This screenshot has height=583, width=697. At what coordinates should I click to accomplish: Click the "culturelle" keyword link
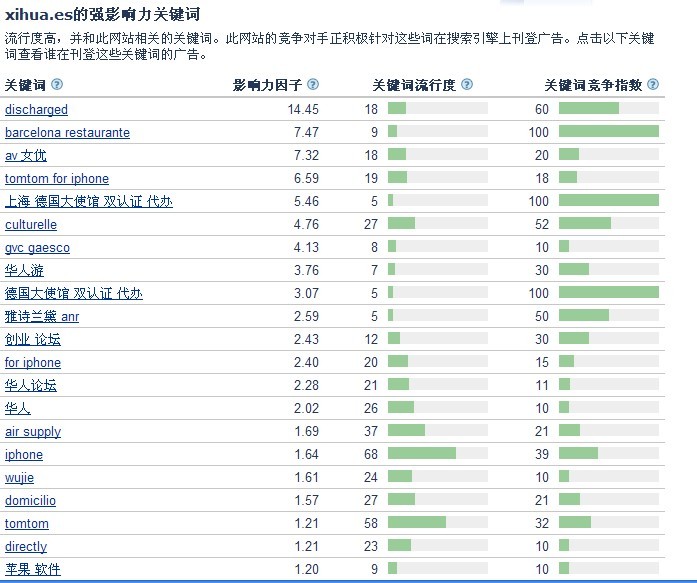[x=31, y=225]
